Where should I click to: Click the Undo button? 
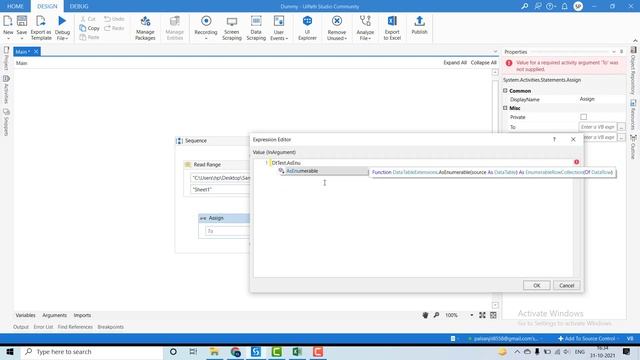(114, 19)
